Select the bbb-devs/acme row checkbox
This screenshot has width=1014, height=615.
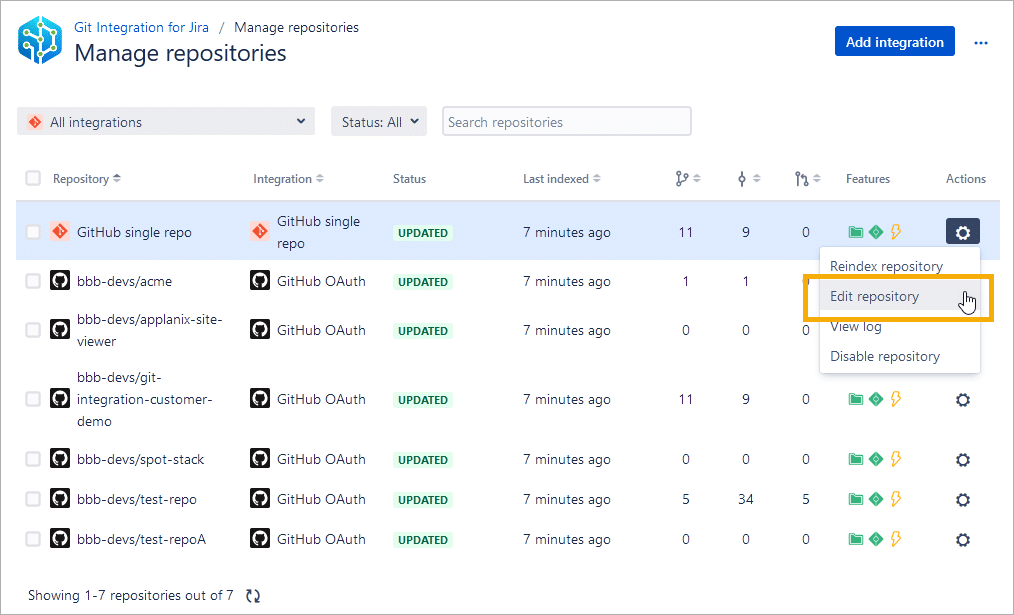(33, 281)
